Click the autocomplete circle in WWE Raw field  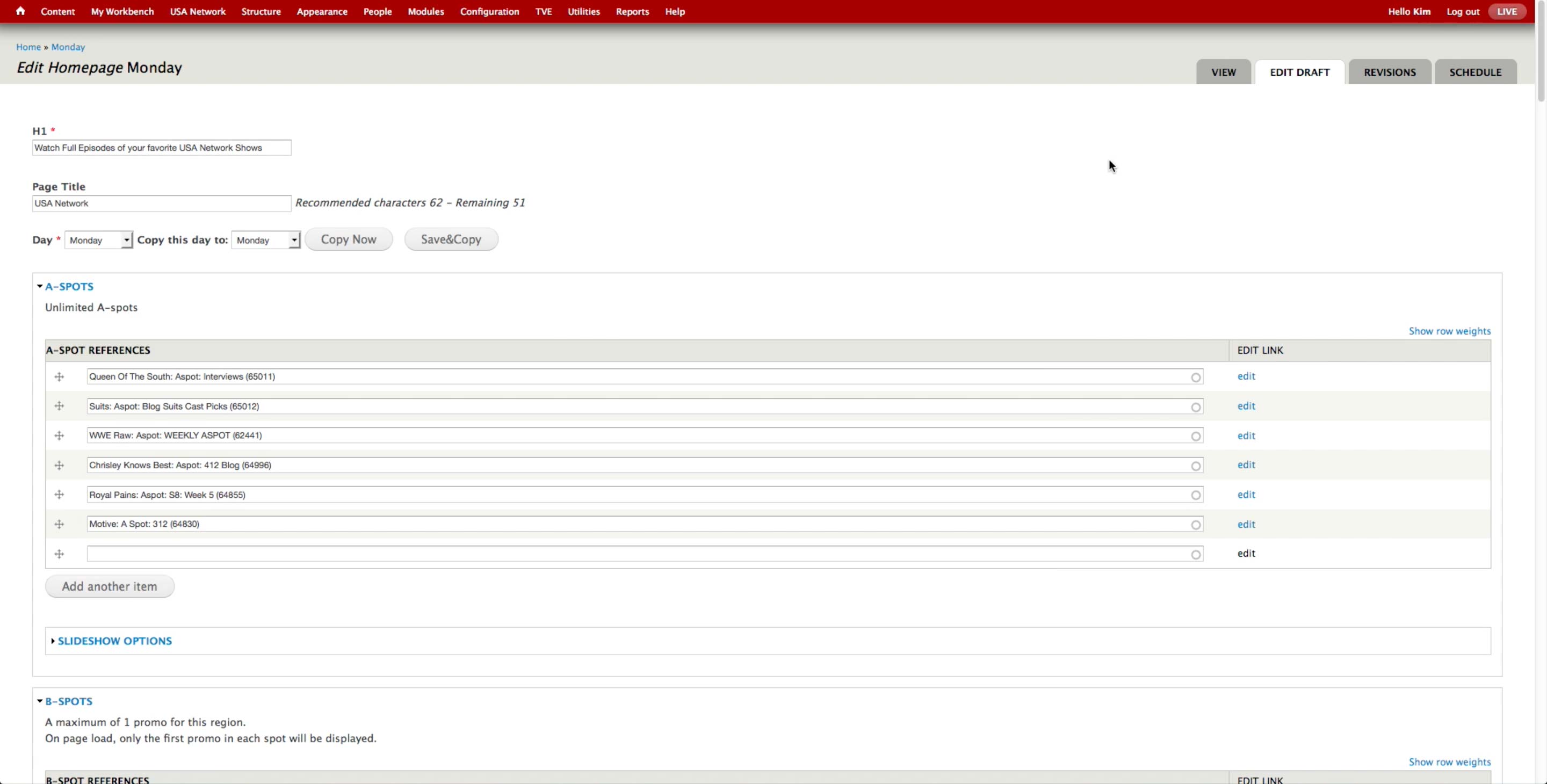pos(1196,437)
